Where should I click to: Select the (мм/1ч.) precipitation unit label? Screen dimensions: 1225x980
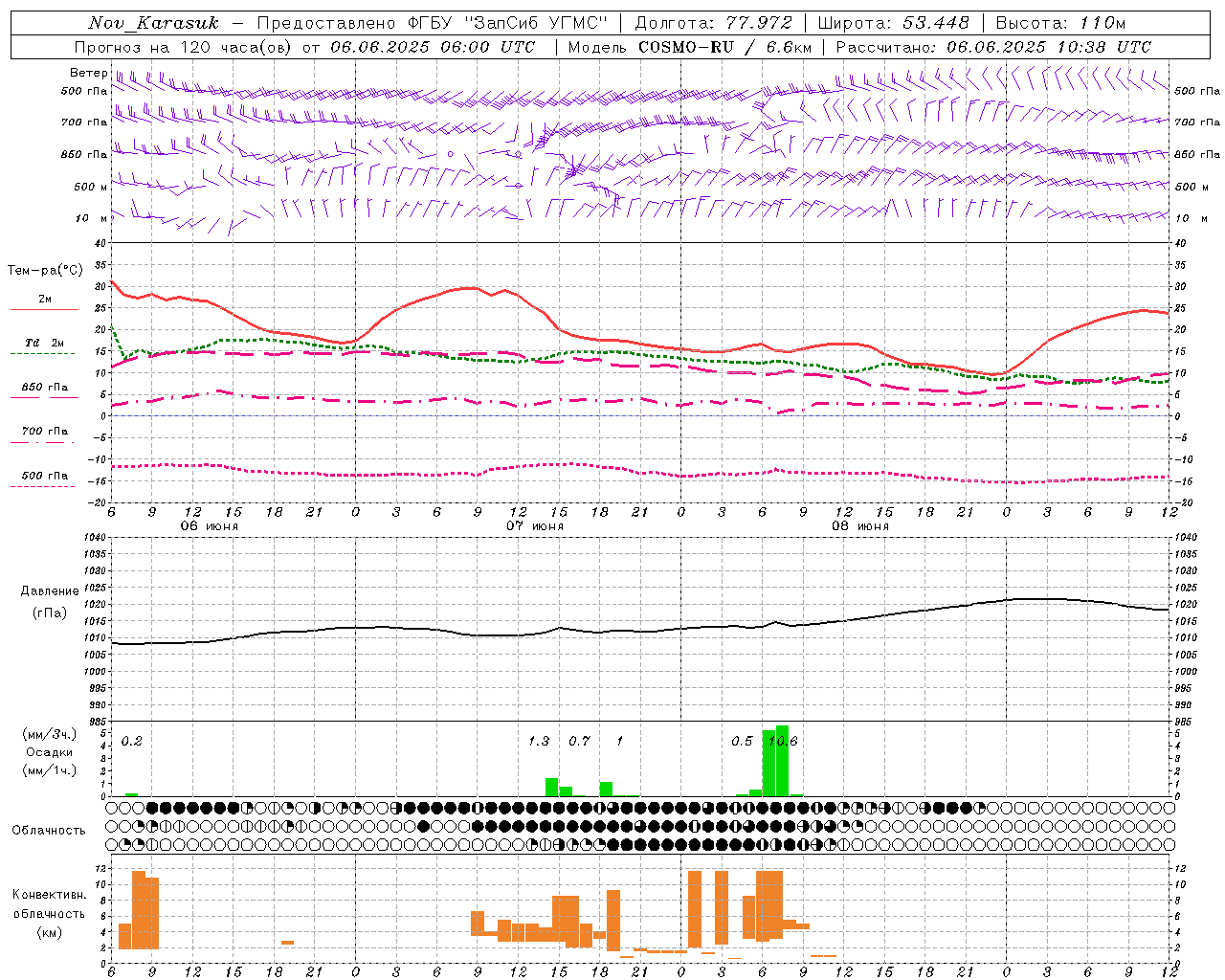[x=49, y=770]
